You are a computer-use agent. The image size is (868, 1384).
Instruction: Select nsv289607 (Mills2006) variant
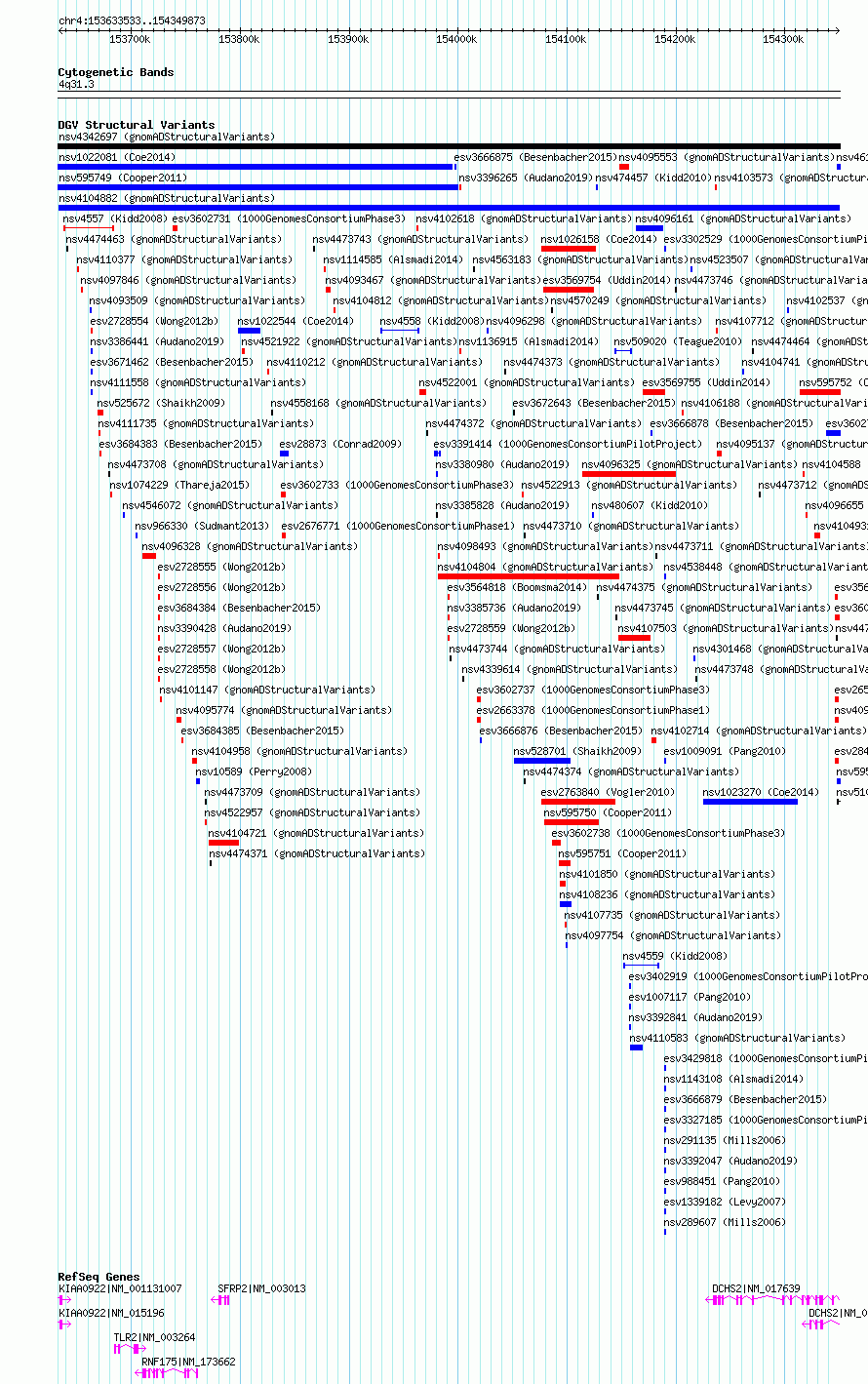[x=725, y=1222]
